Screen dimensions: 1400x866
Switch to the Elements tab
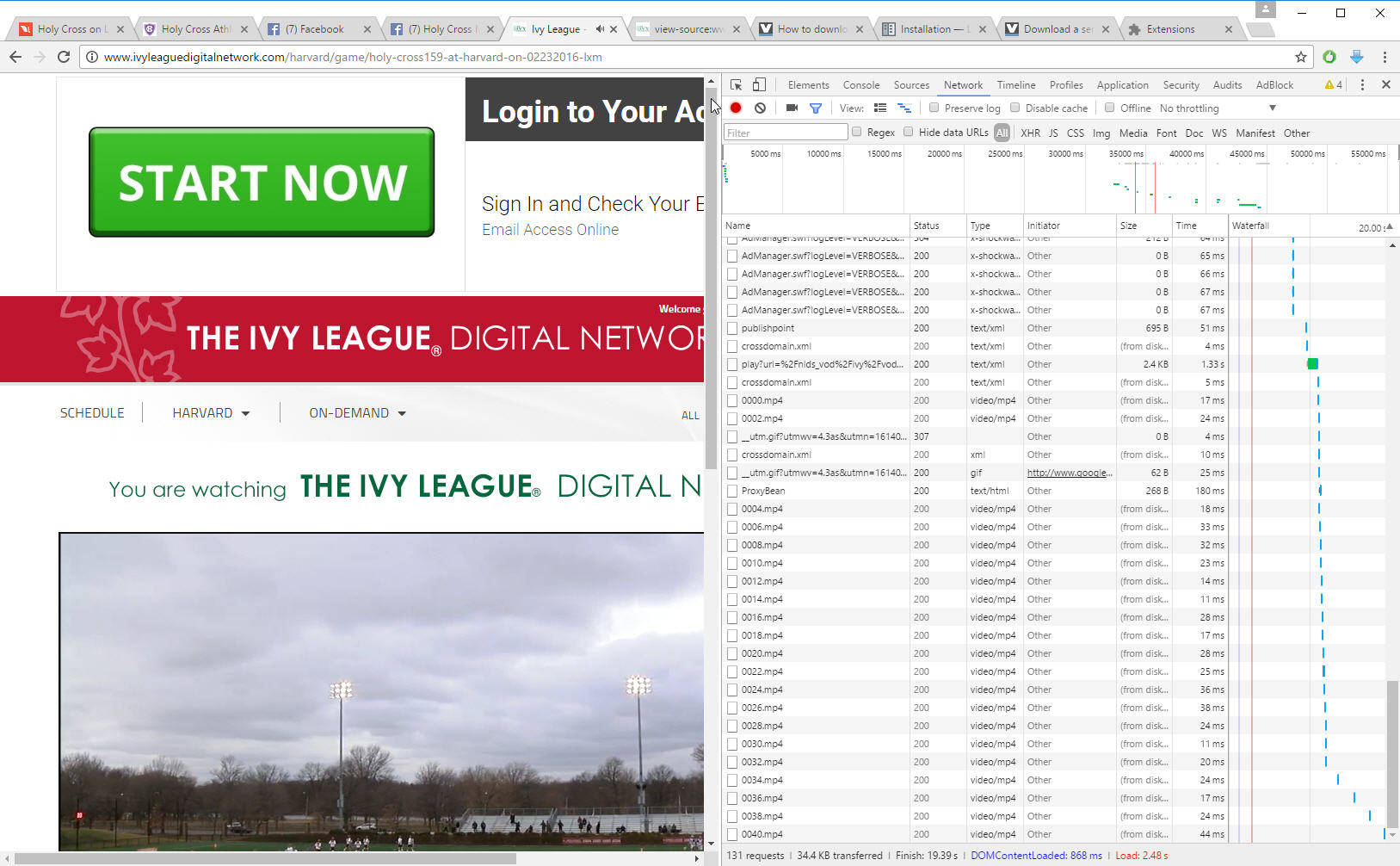pos(808,85)
